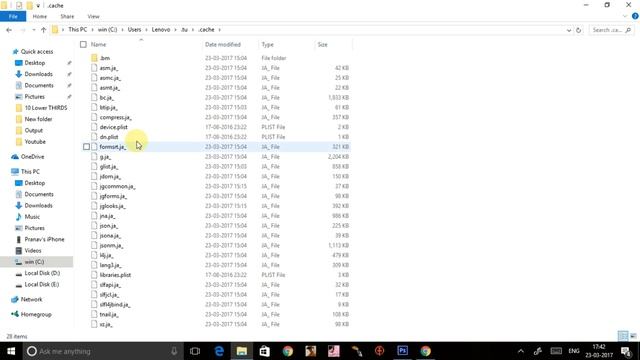640x360 pixels.
Task: Open Quick access star in sidebar
Action: (15, 51)
